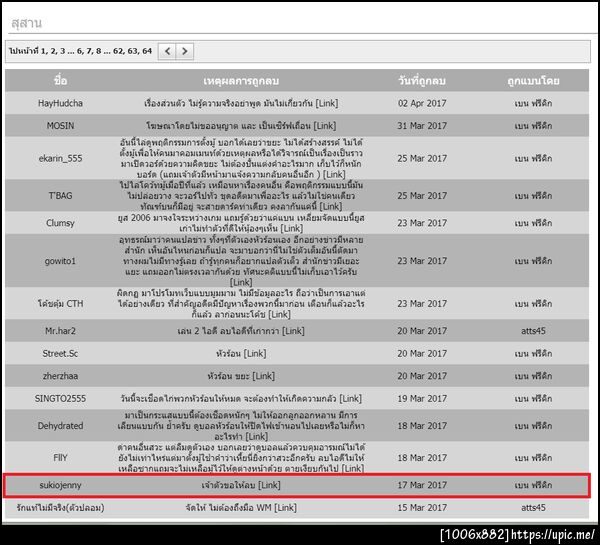The height and width of the screenshot is (545, 600).
Task: Click atts45 in the Mr.har2 row
Action: pos(533,331)
